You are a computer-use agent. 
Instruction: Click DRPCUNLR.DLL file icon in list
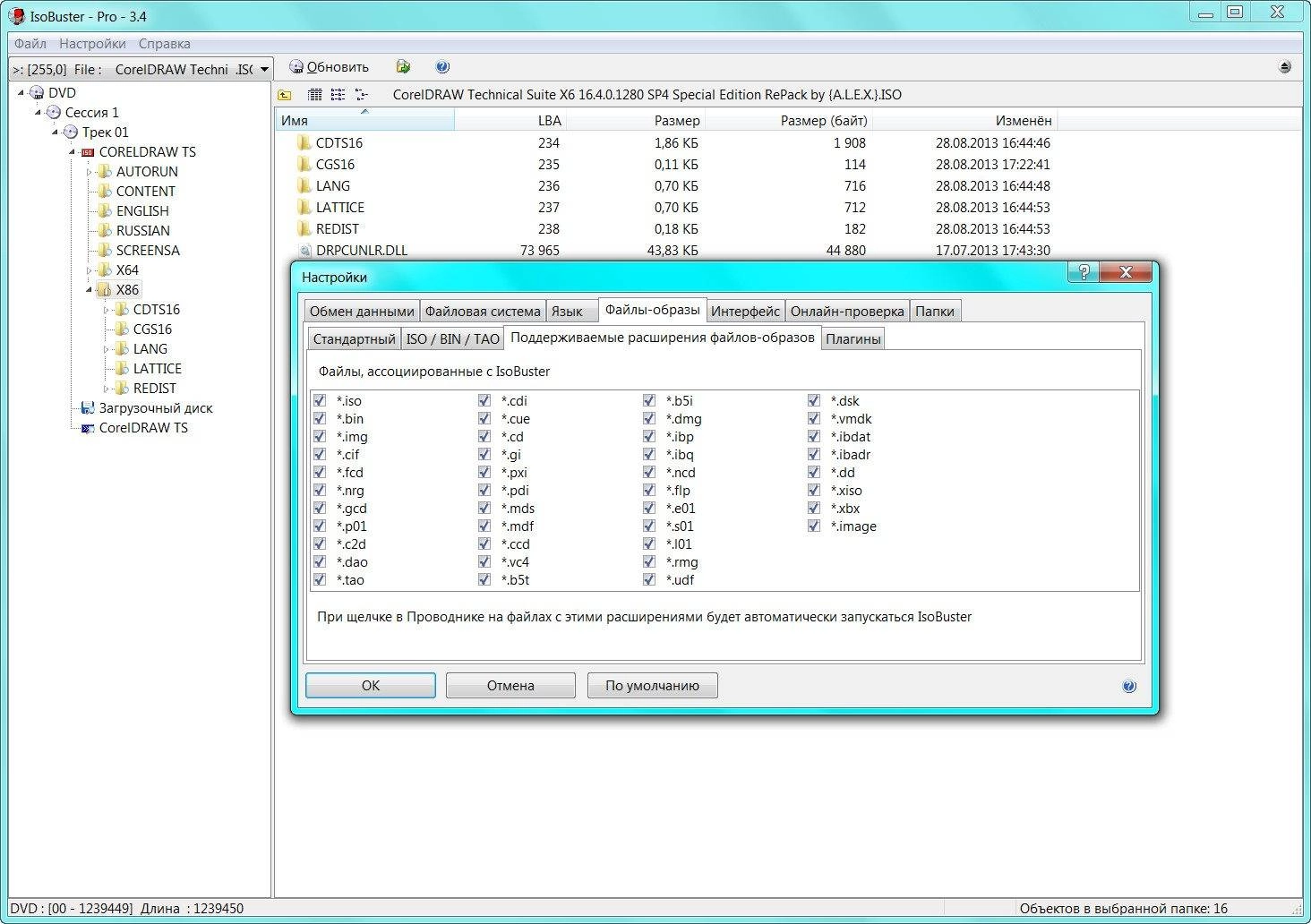click(x=304, y=251)
